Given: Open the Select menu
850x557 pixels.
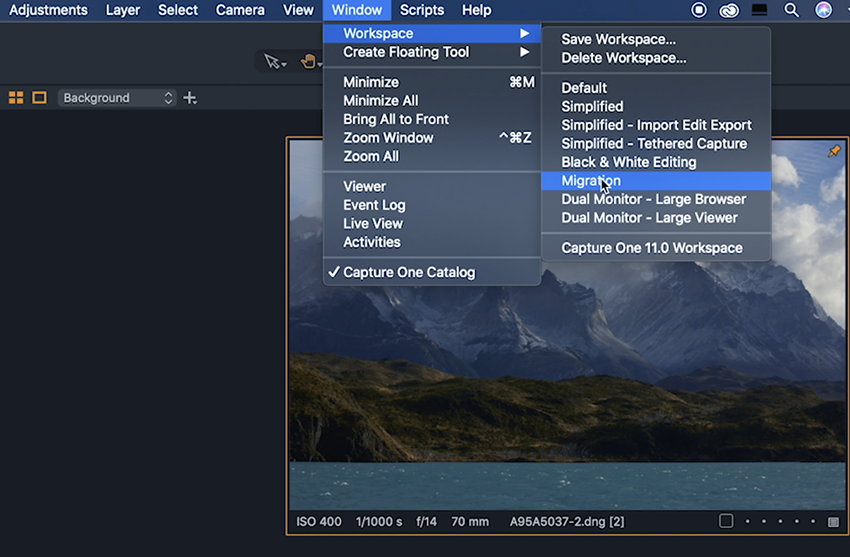Looking at the screenshot, I should (x=178, y=10).
